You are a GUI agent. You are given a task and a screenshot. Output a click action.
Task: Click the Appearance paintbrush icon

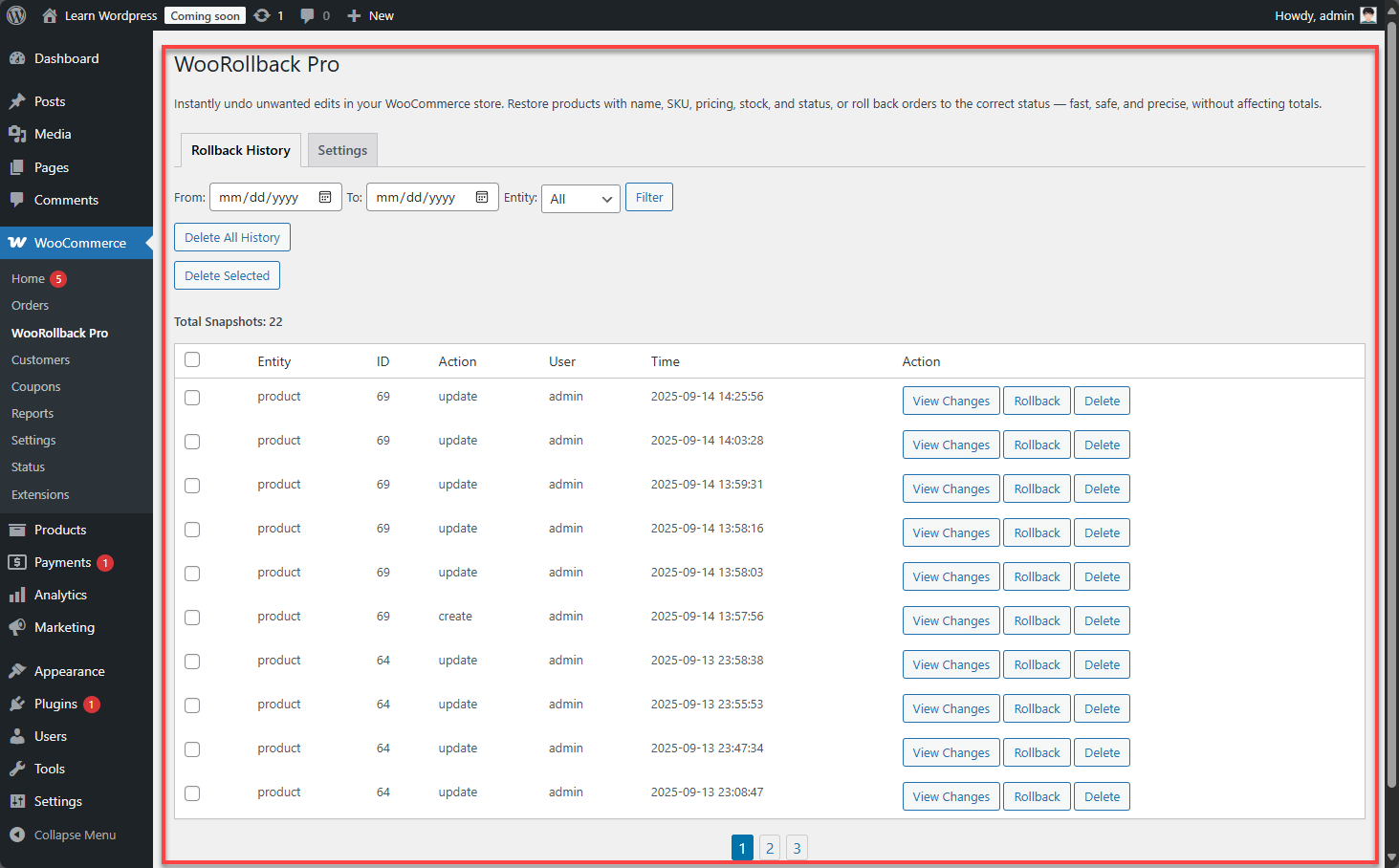(19, 671)
